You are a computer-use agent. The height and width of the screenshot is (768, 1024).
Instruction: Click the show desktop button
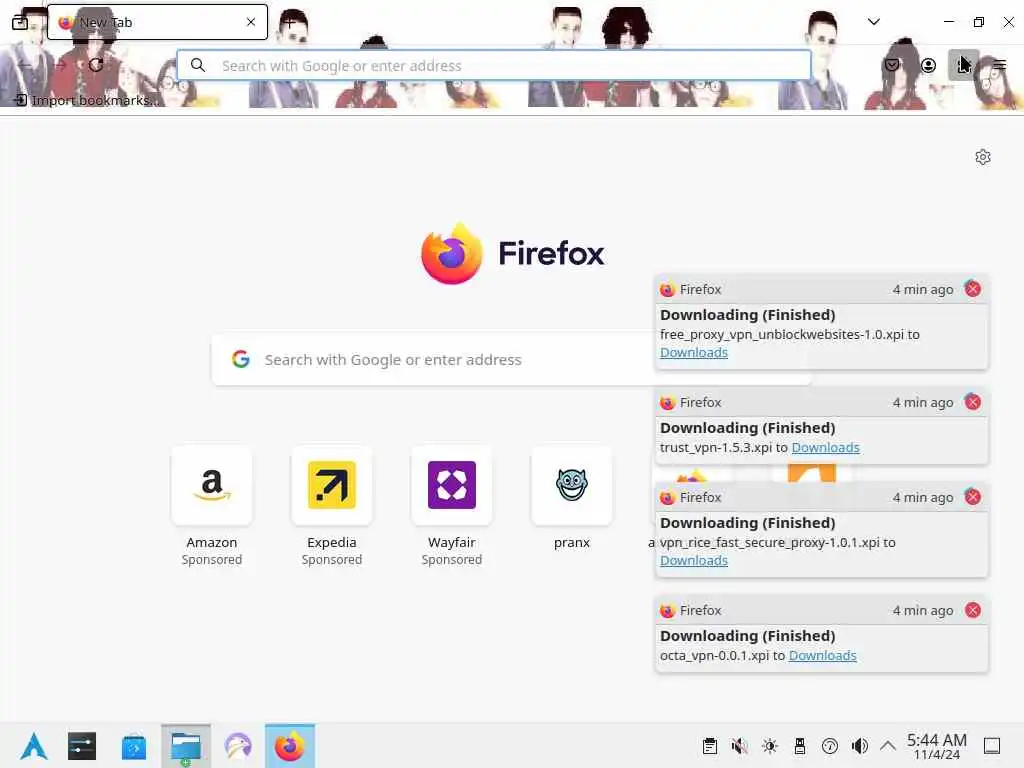[x=992, y=746]
